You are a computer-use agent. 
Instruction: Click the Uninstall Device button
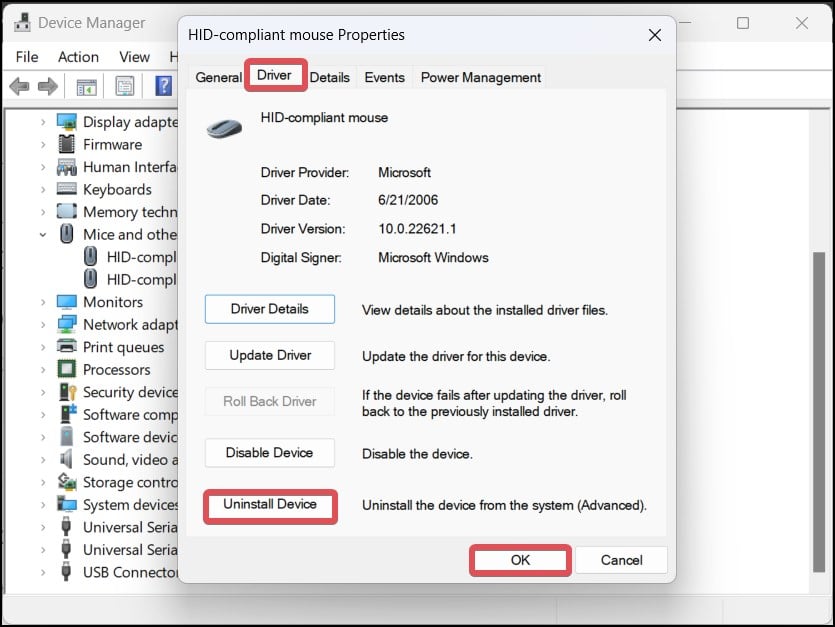click(x=269, y=504)
